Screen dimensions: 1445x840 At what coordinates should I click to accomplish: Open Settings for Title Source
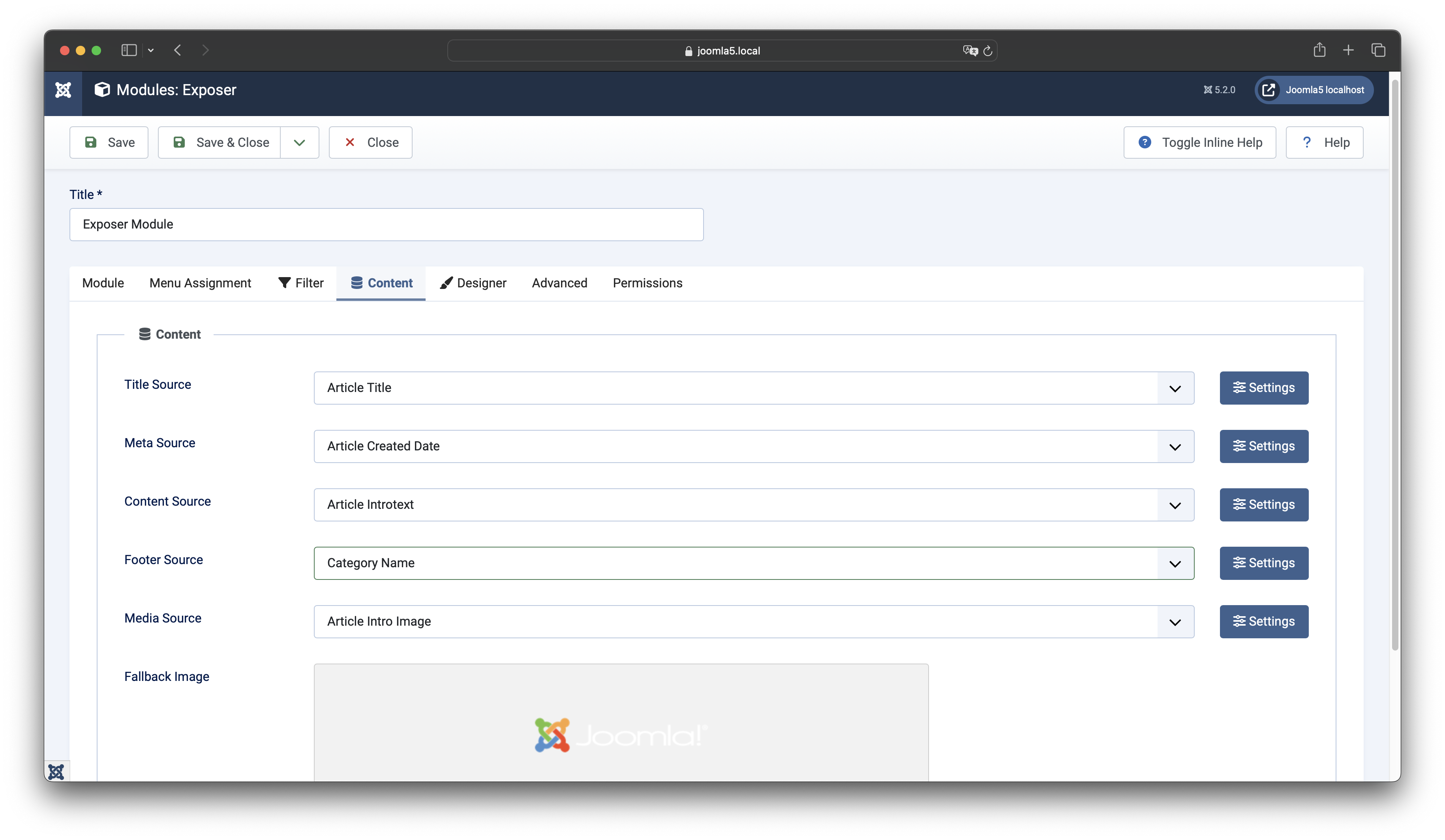pos(1264,388)
